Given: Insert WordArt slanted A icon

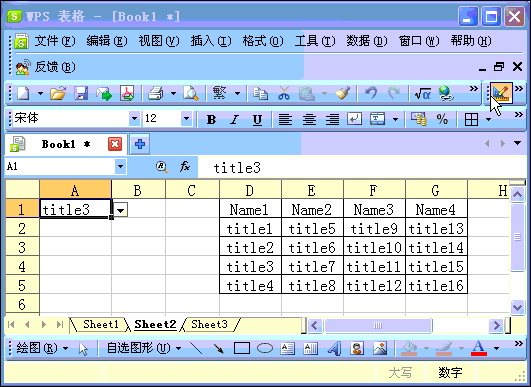Looking at the screenshot, I should point(334,348).
